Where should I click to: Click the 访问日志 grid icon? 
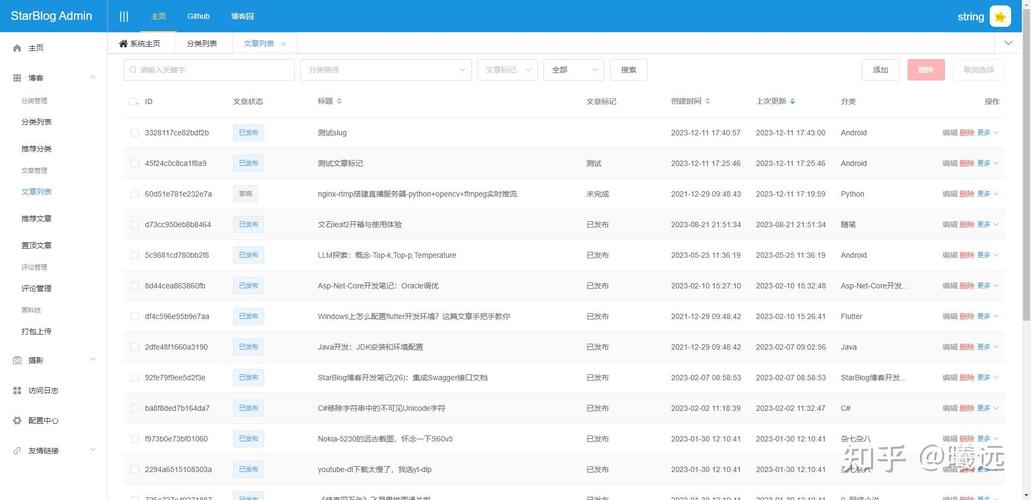18,390
